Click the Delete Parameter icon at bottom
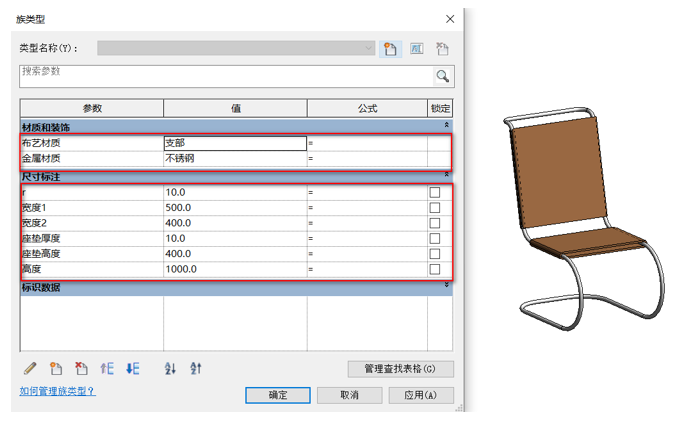The image size is (682, 422). (x=81, y=368)
